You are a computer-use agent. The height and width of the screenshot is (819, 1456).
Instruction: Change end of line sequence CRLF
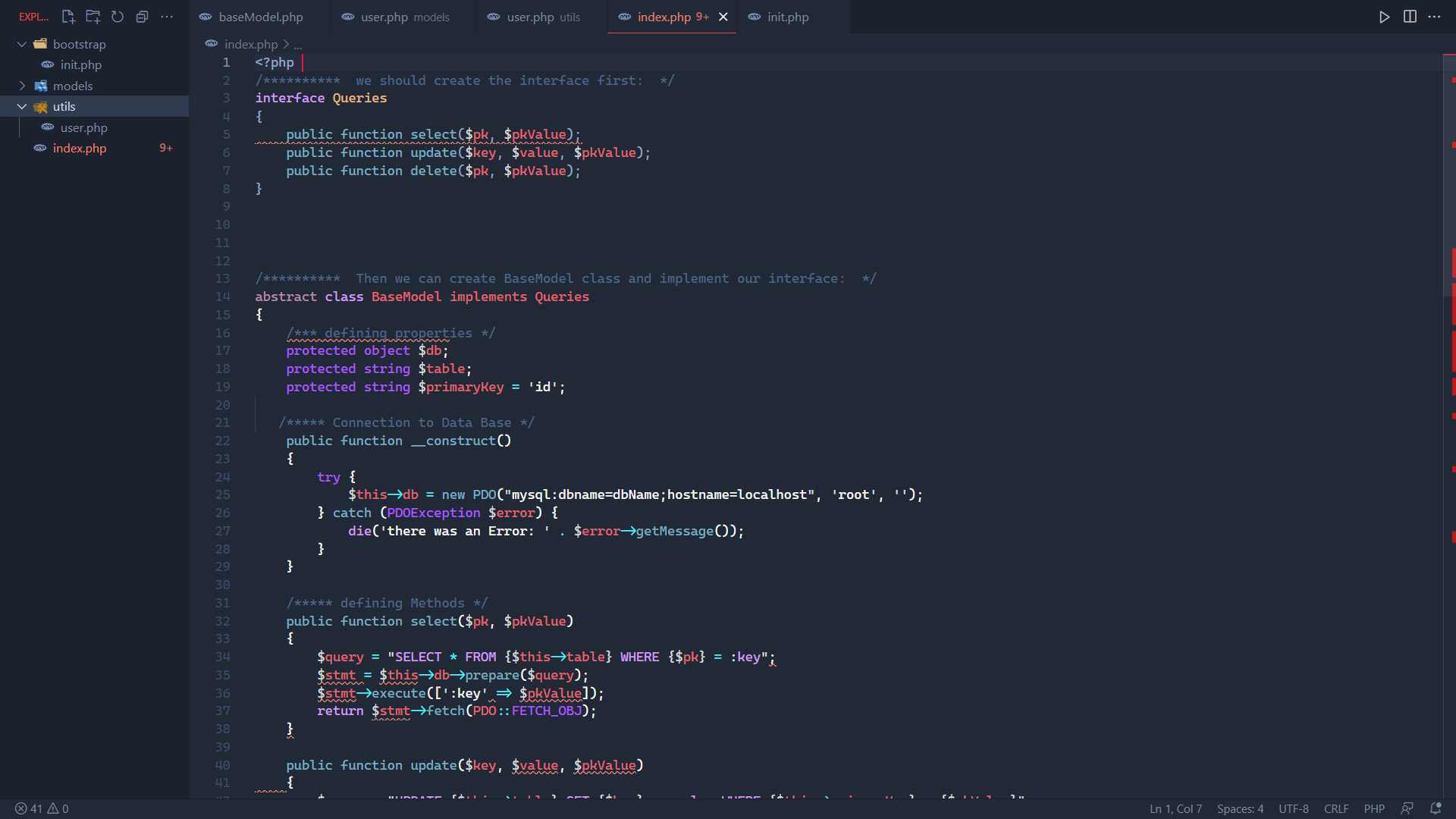pyautogui.click(x=1336, y=808)
